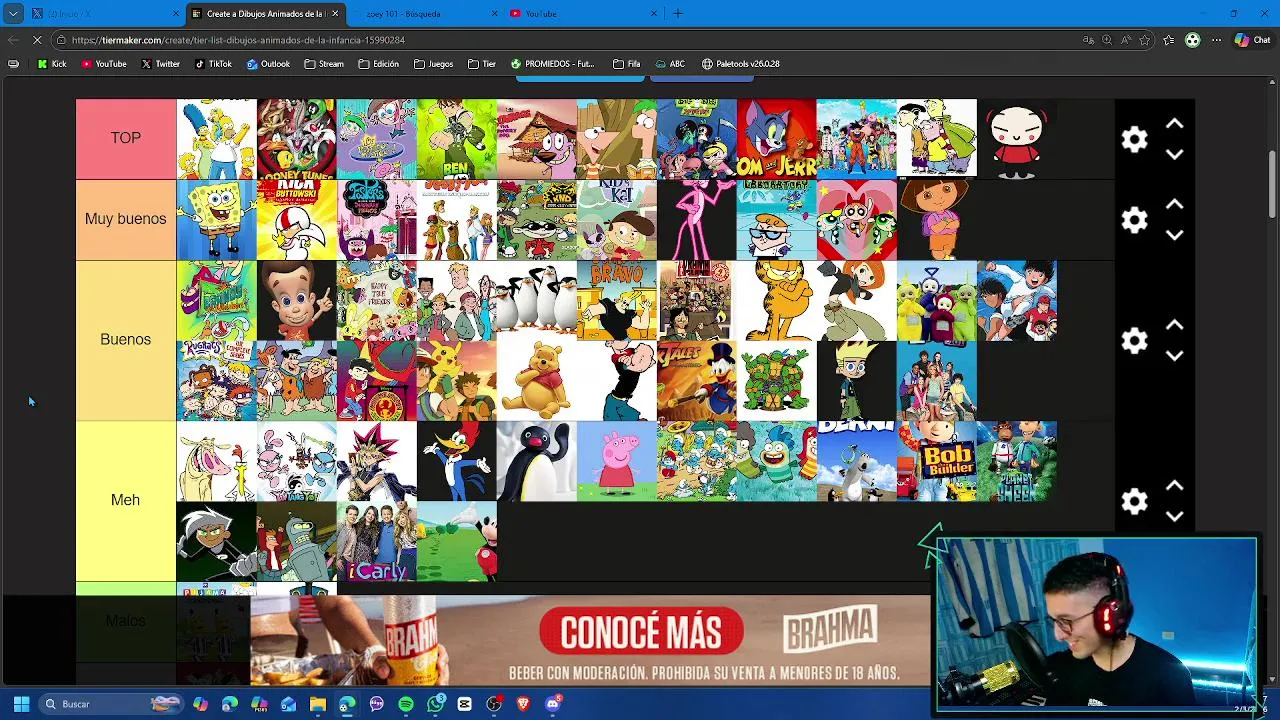
Task: Move the TOP tier row down
Action: click(x=1175, y=155)
